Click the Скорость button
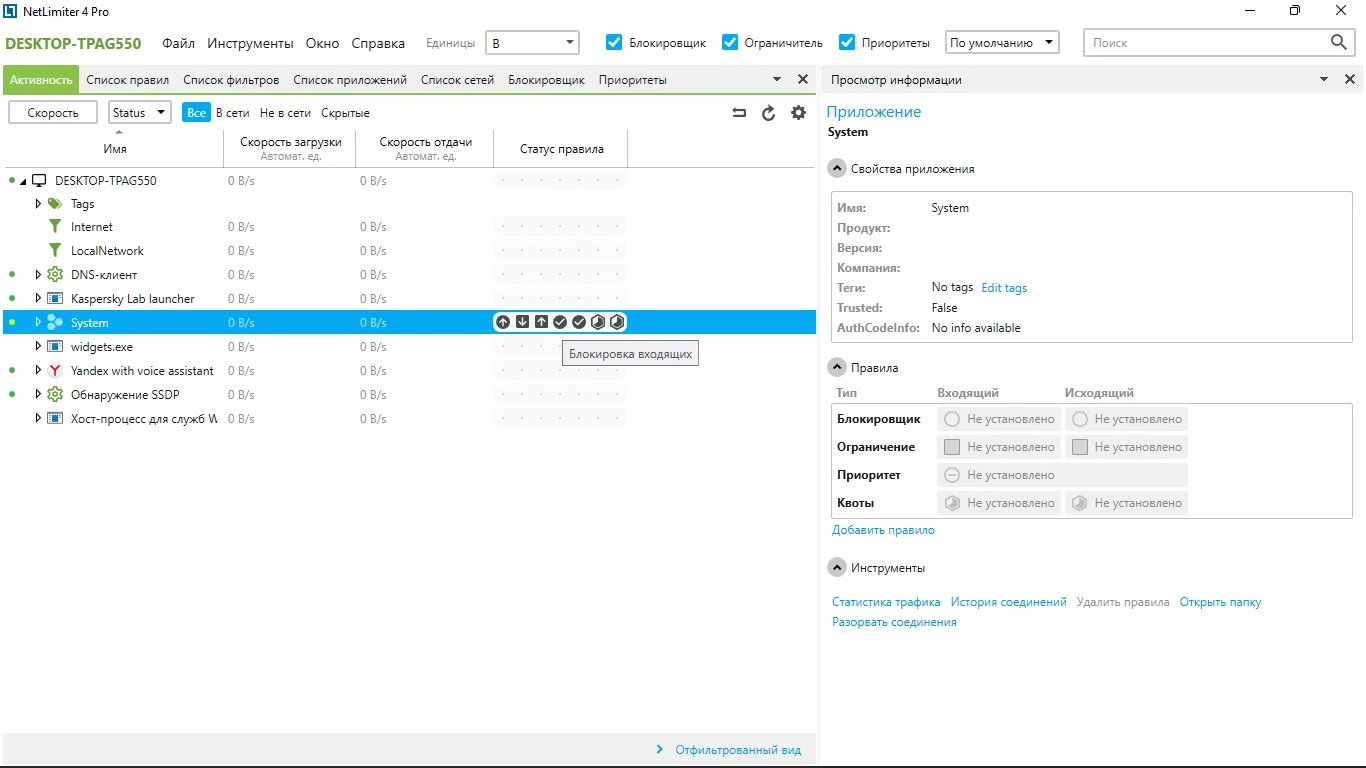 point(53,113)
